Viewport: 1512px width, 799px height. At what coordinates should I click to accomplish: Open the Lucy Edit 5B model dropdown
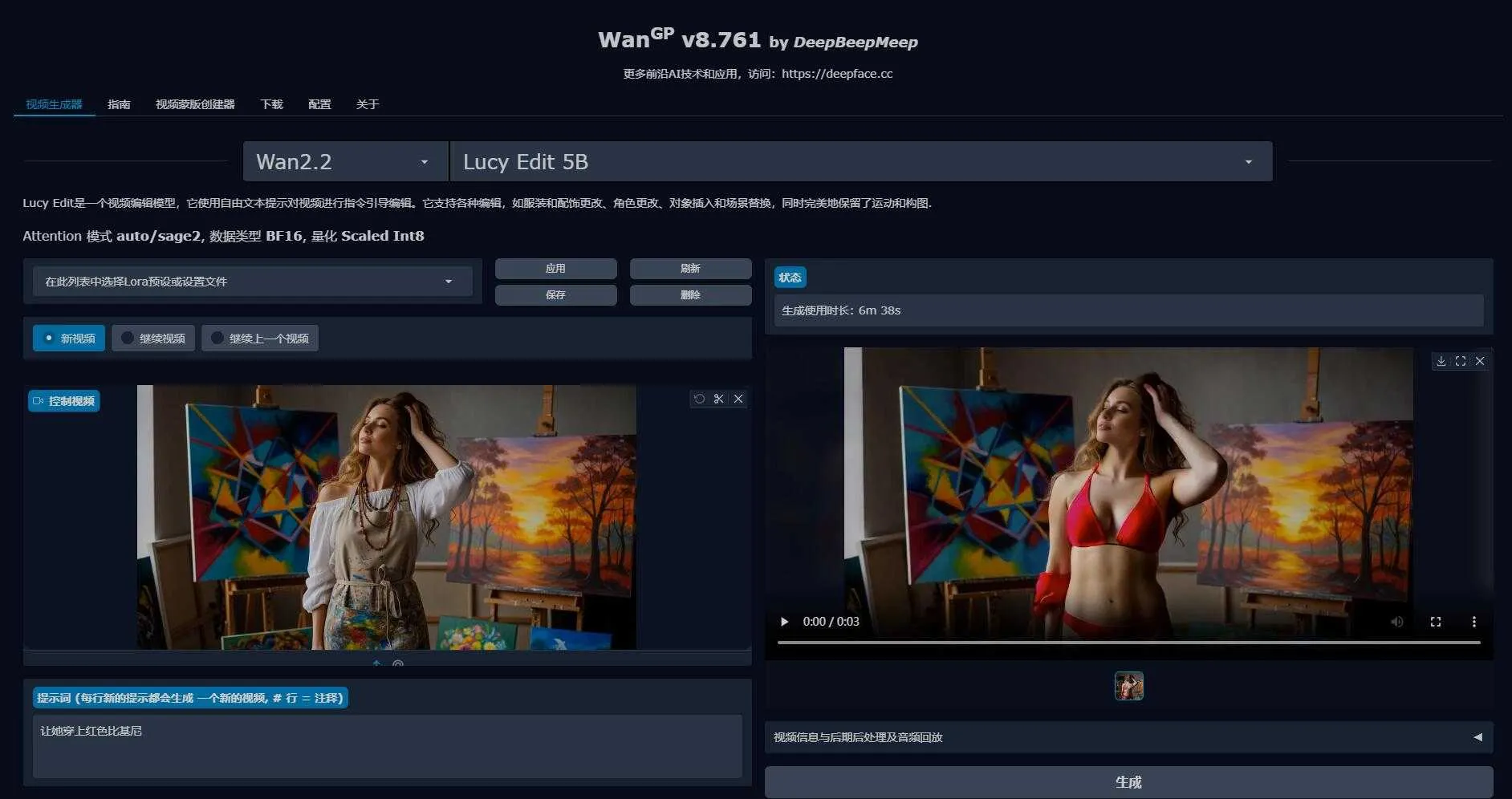click(x=860, y=162)
